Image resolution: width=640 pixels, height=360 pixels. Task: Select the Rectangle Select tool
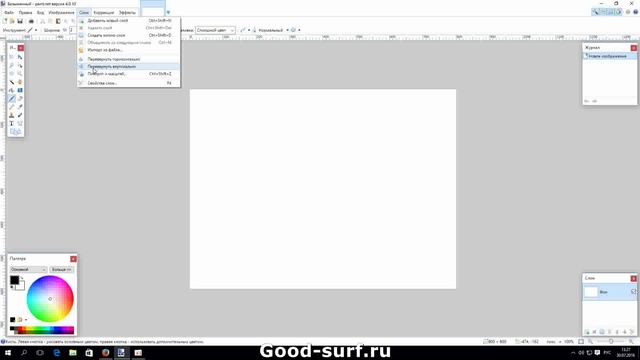11,57
